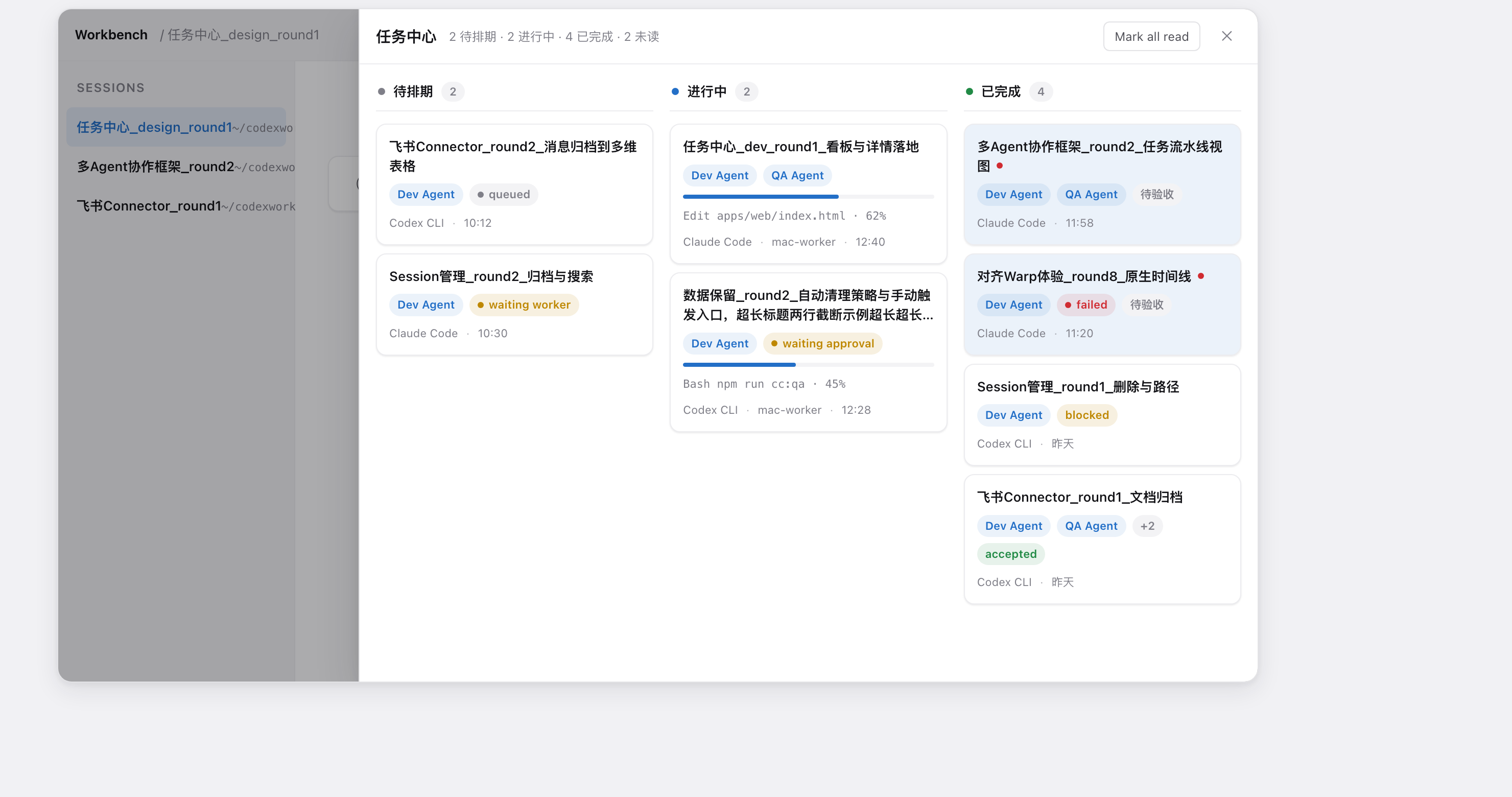Click the accepted status badge
The image size is (1512, 797).
tap(1010, 554)
